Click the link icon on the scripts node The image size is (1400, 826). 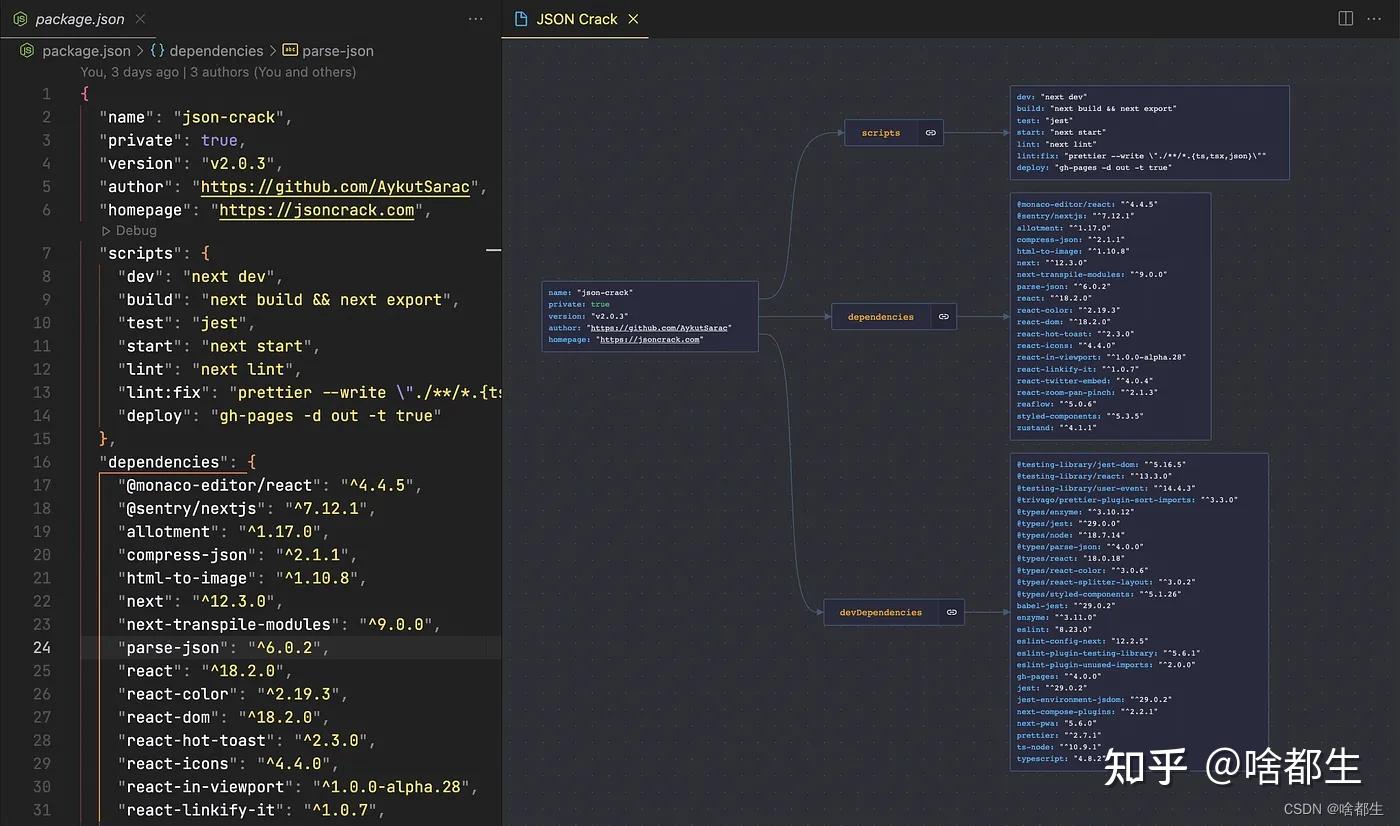pos(930,133)
